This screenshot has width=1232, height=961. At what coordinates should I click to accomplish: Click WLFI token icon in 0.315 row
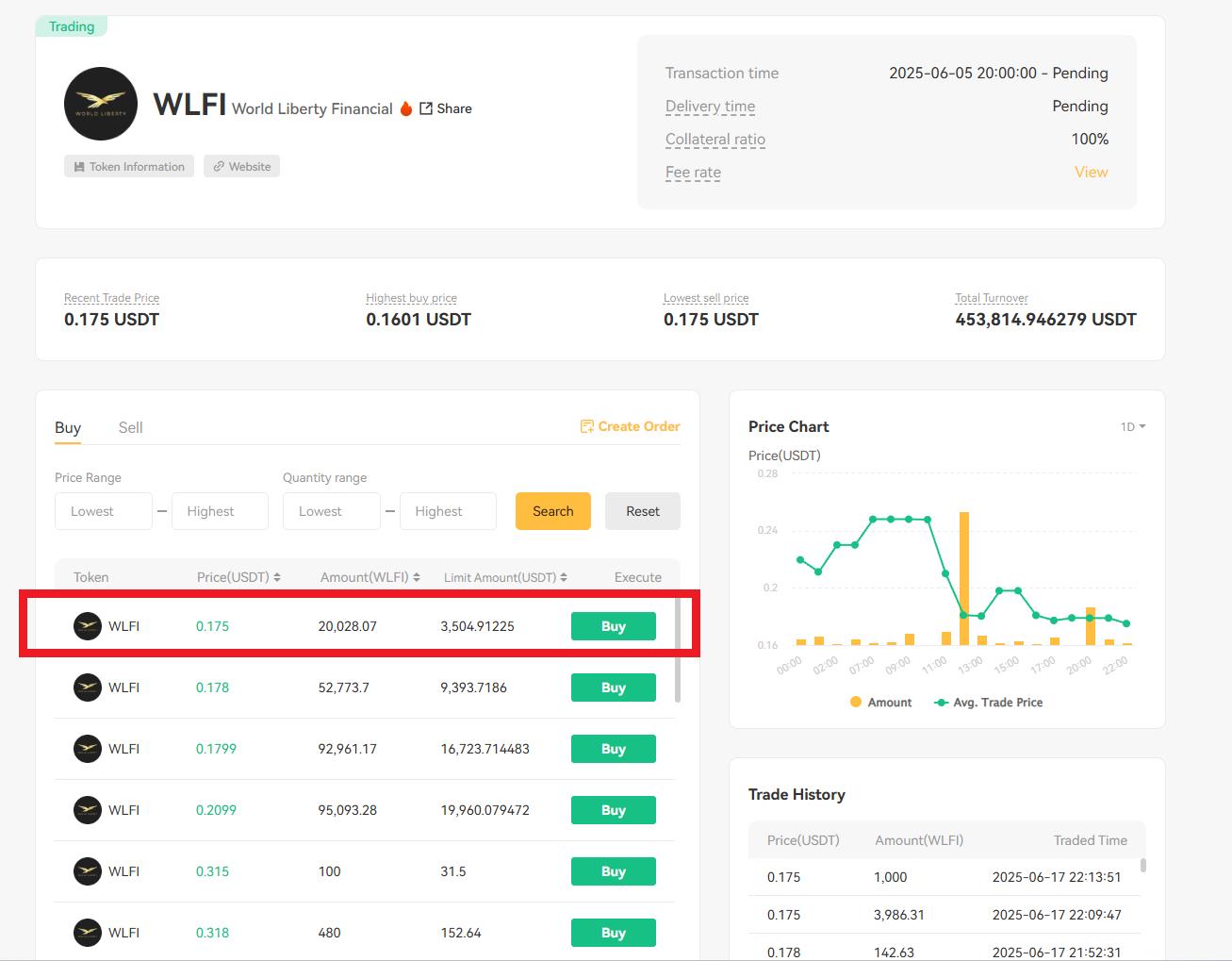tap(88, 871)
